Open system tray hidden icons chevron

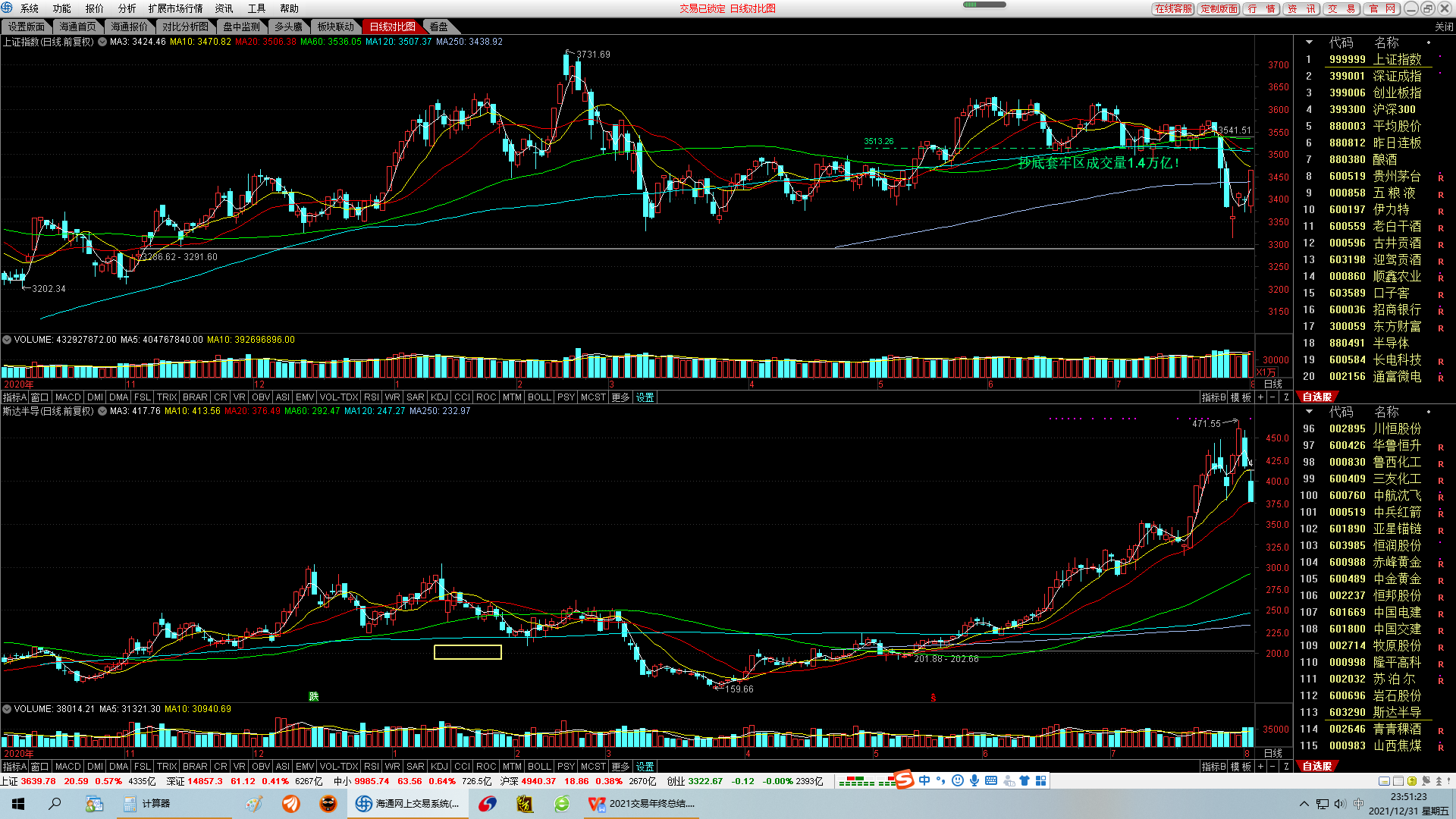click(x=1304, y=804)
